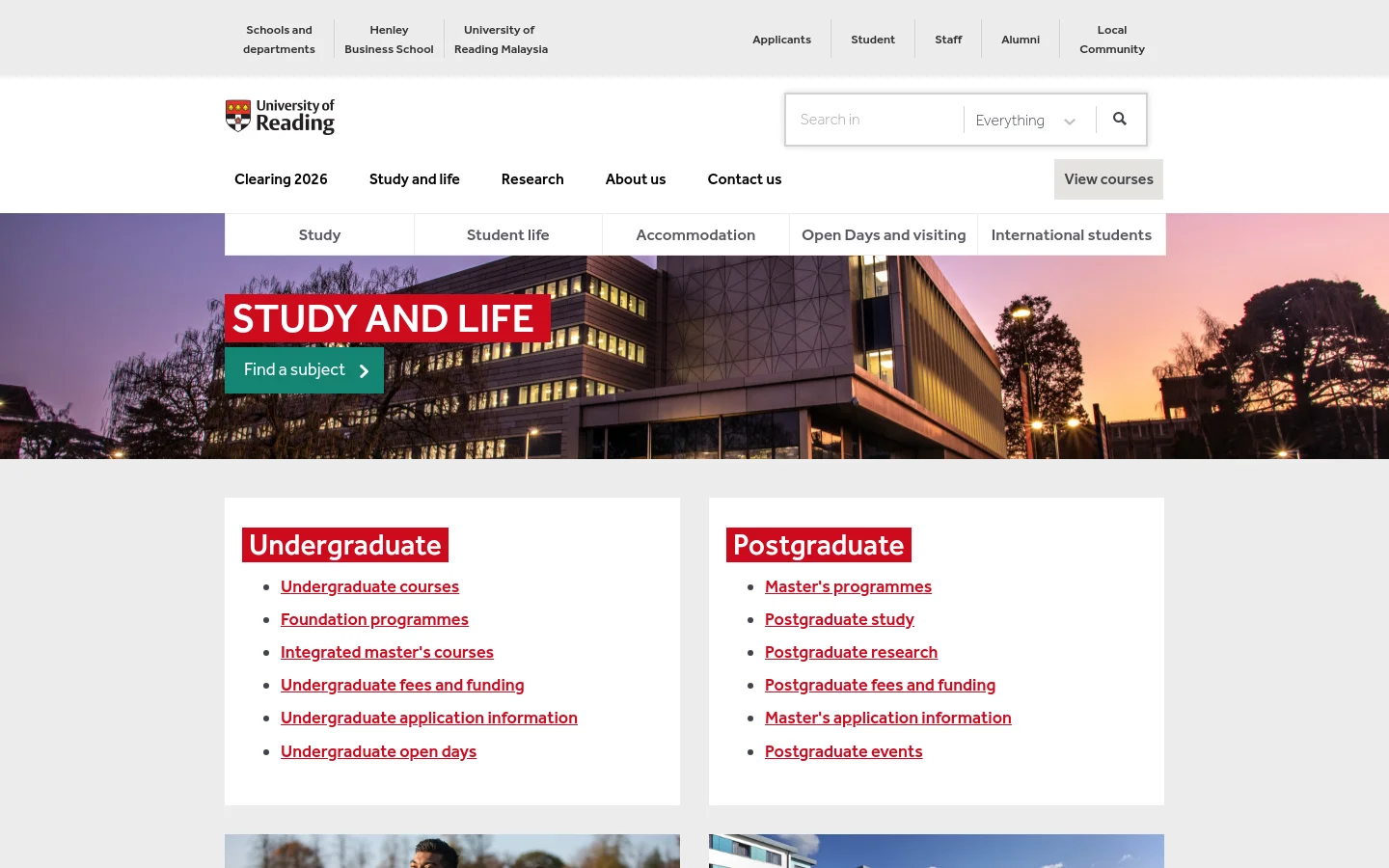
Task: Open Undergraduate open days link
Action: pos(378,751)
